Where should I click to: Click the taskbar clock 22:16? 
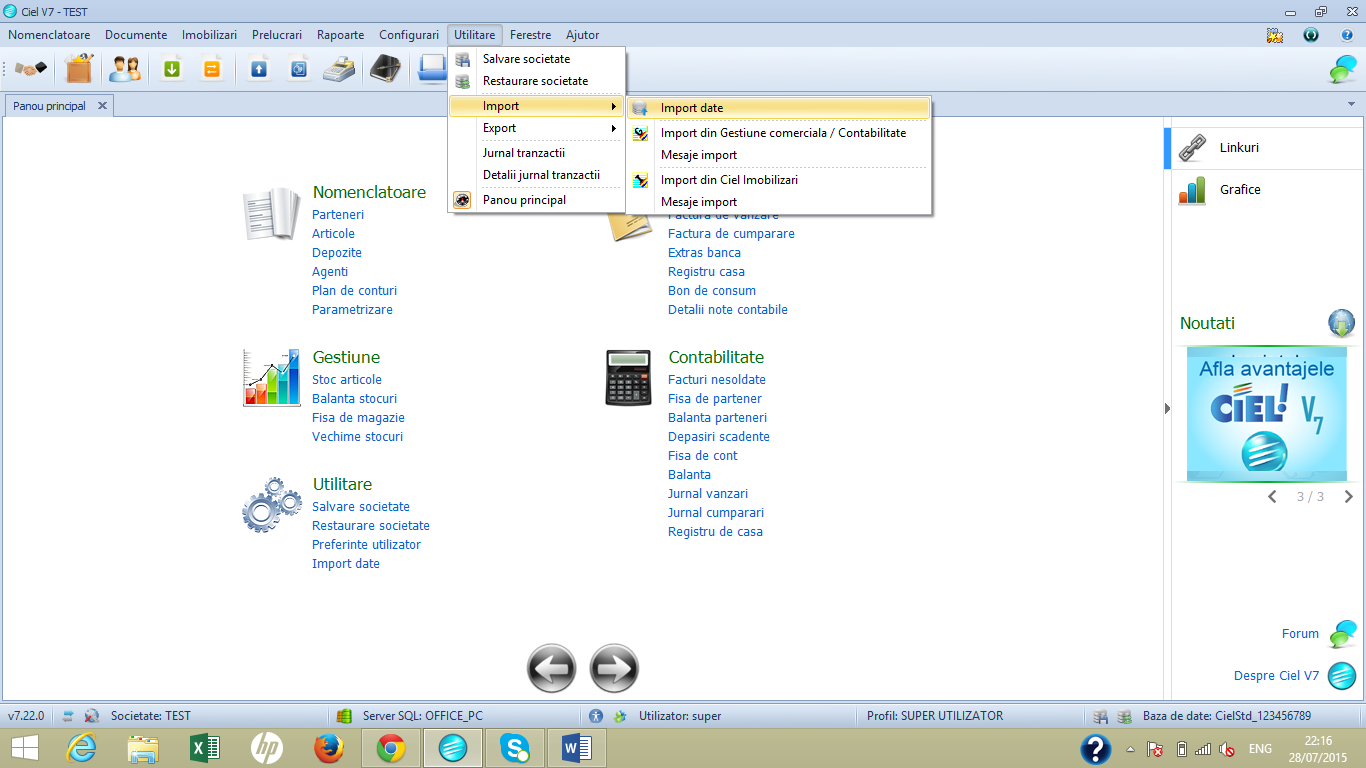click(x=1318, y=741)
